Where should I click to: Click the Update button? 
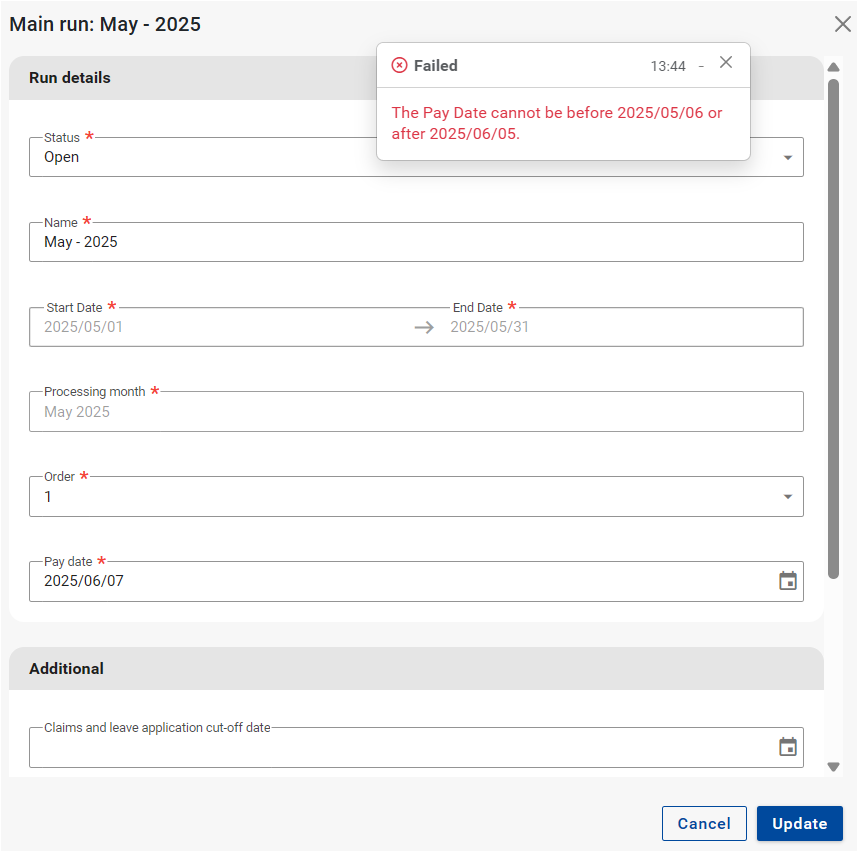click(x=799, y=823)
